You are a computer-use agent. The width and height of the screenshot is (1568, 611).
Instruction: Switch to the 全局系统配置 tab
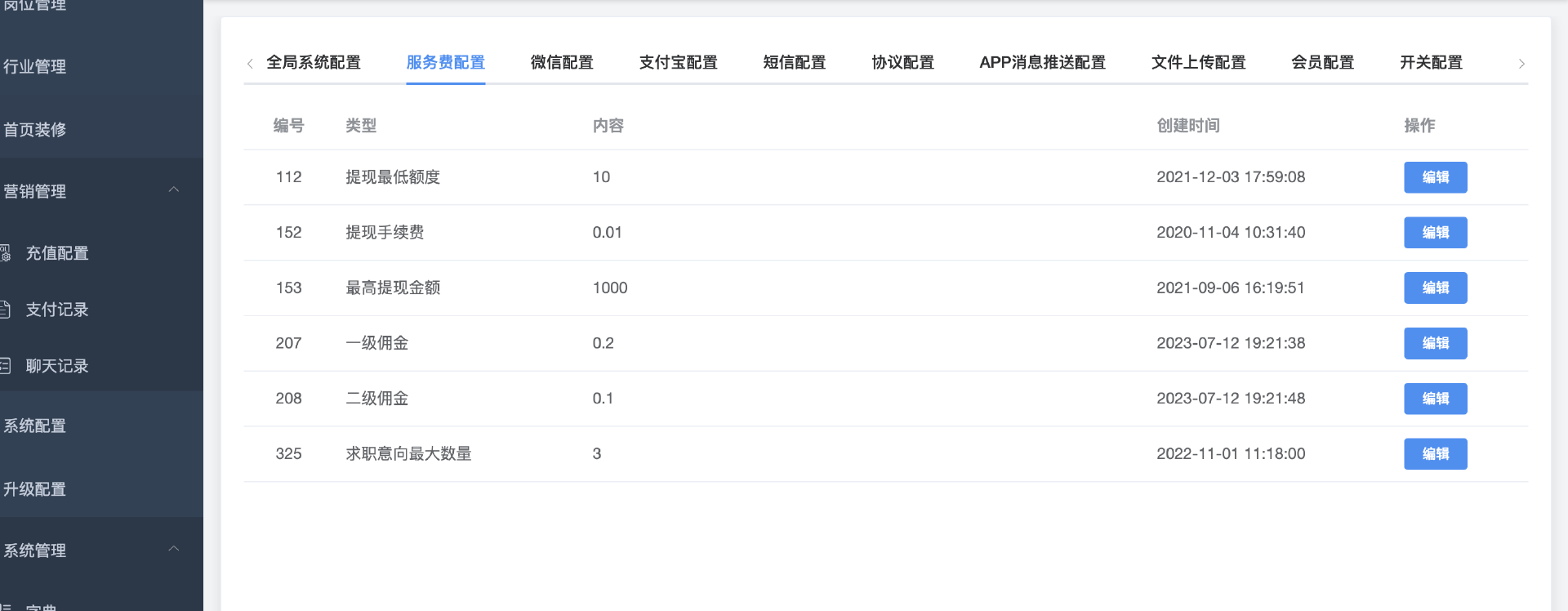[314, 63]
